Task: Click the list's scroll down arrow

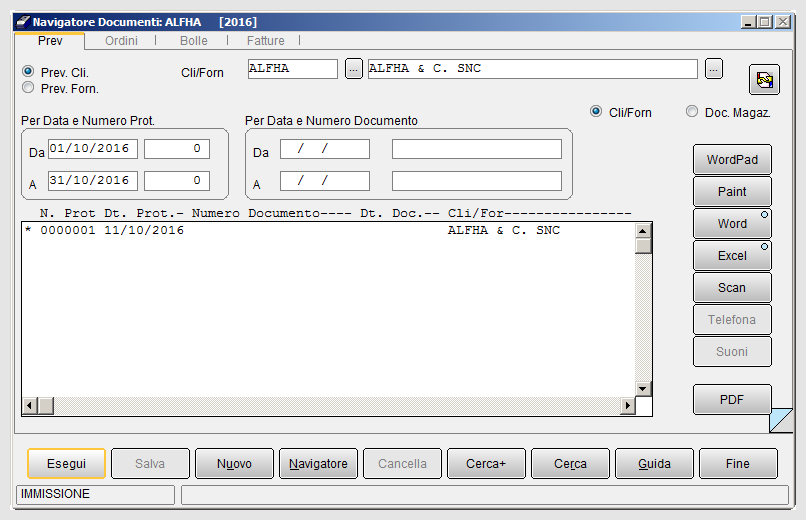Action: (x=643, y=388)
